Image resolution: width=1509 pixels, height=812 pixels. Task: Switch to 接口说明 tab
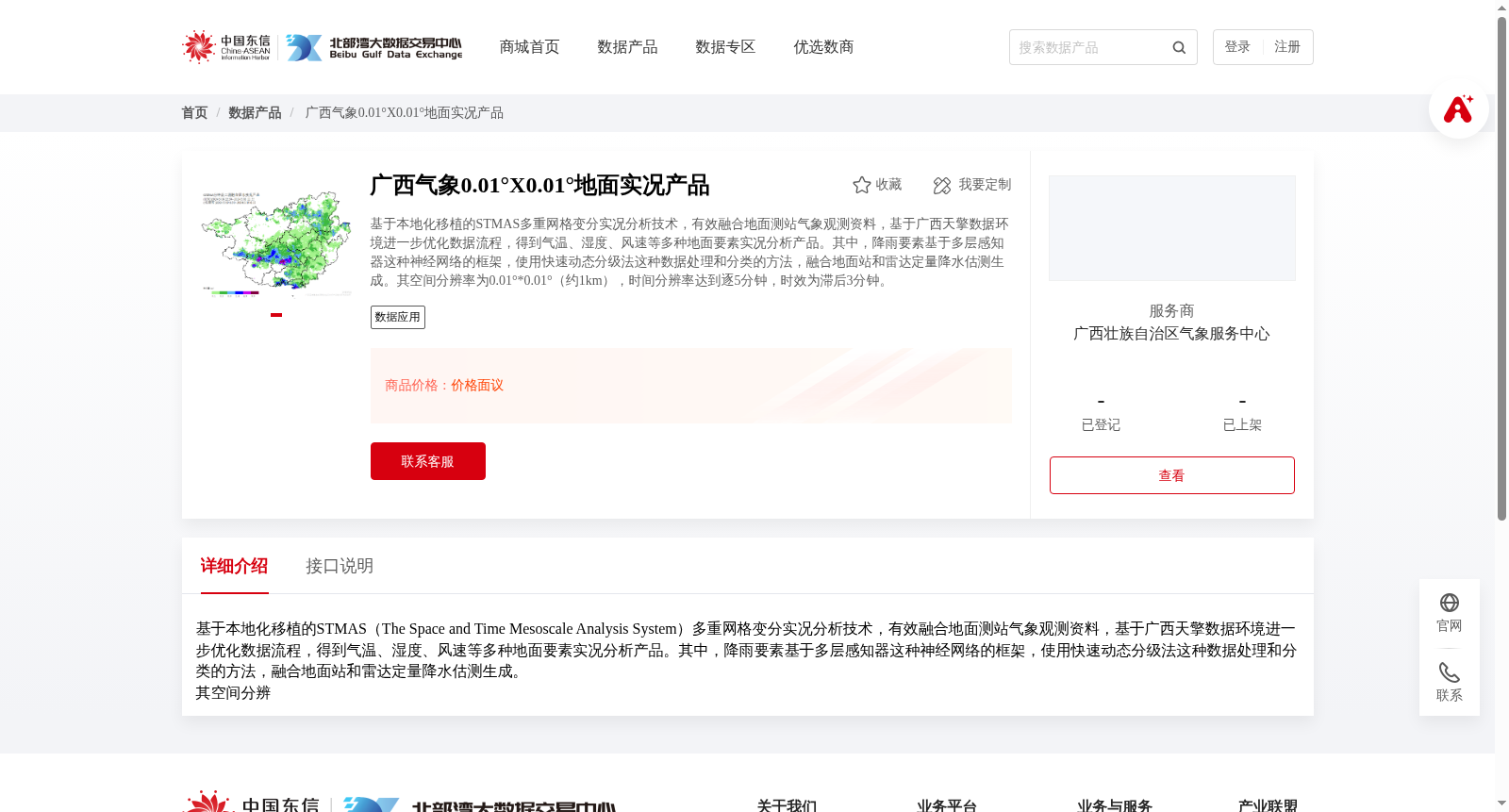340,566
